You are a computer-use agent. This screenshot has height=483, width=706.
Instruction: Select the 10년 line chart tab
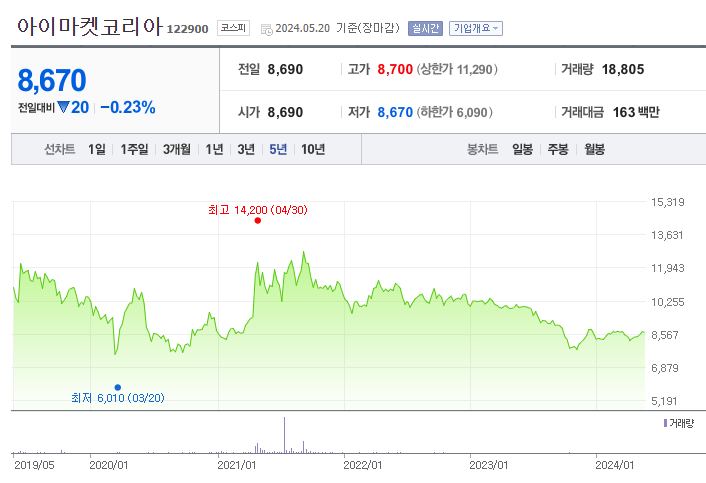point(313,149)
